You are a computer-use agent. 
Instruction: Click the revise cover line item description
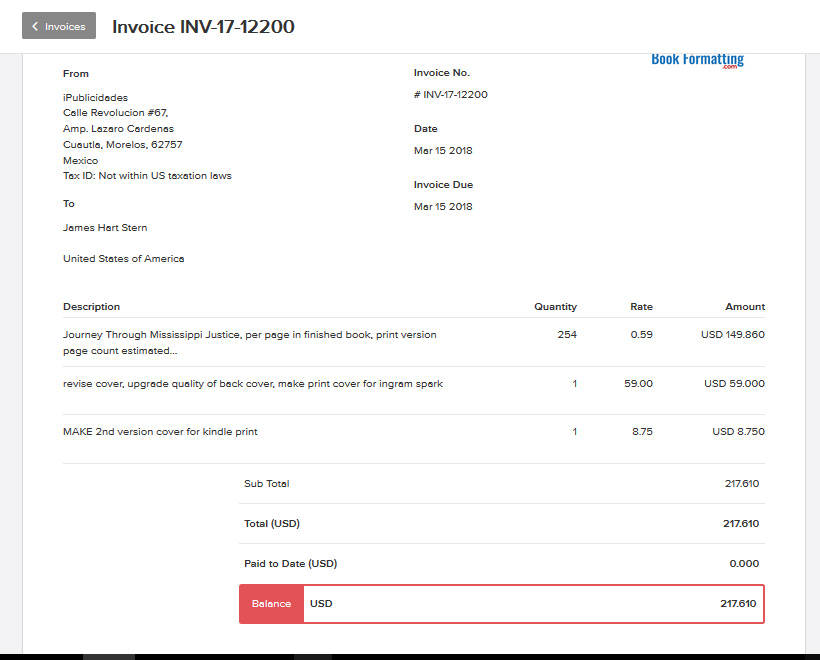coord(253,384)
